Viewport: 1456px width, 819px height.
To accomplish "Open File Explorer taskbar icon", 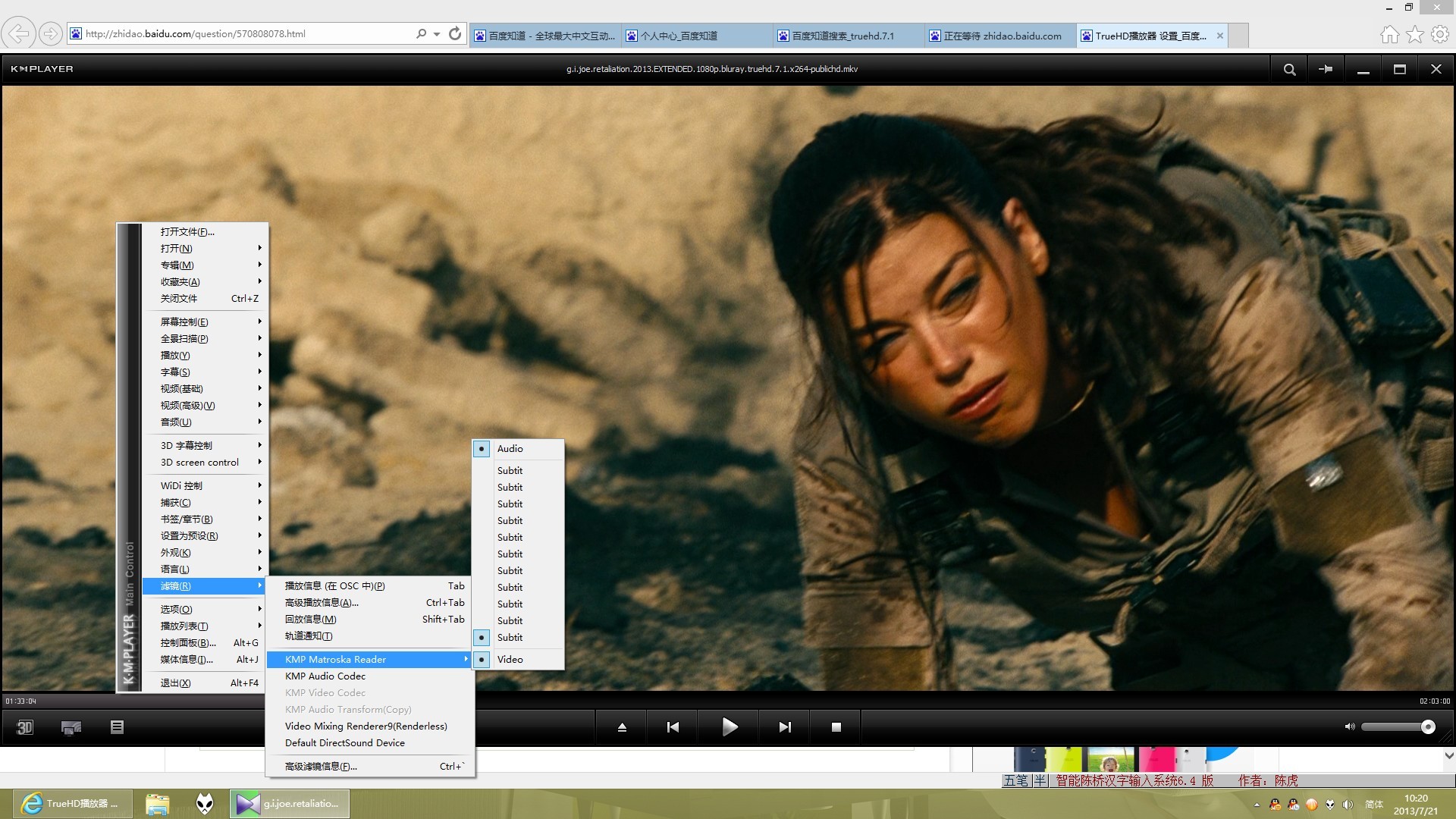I will coord(158,804).
